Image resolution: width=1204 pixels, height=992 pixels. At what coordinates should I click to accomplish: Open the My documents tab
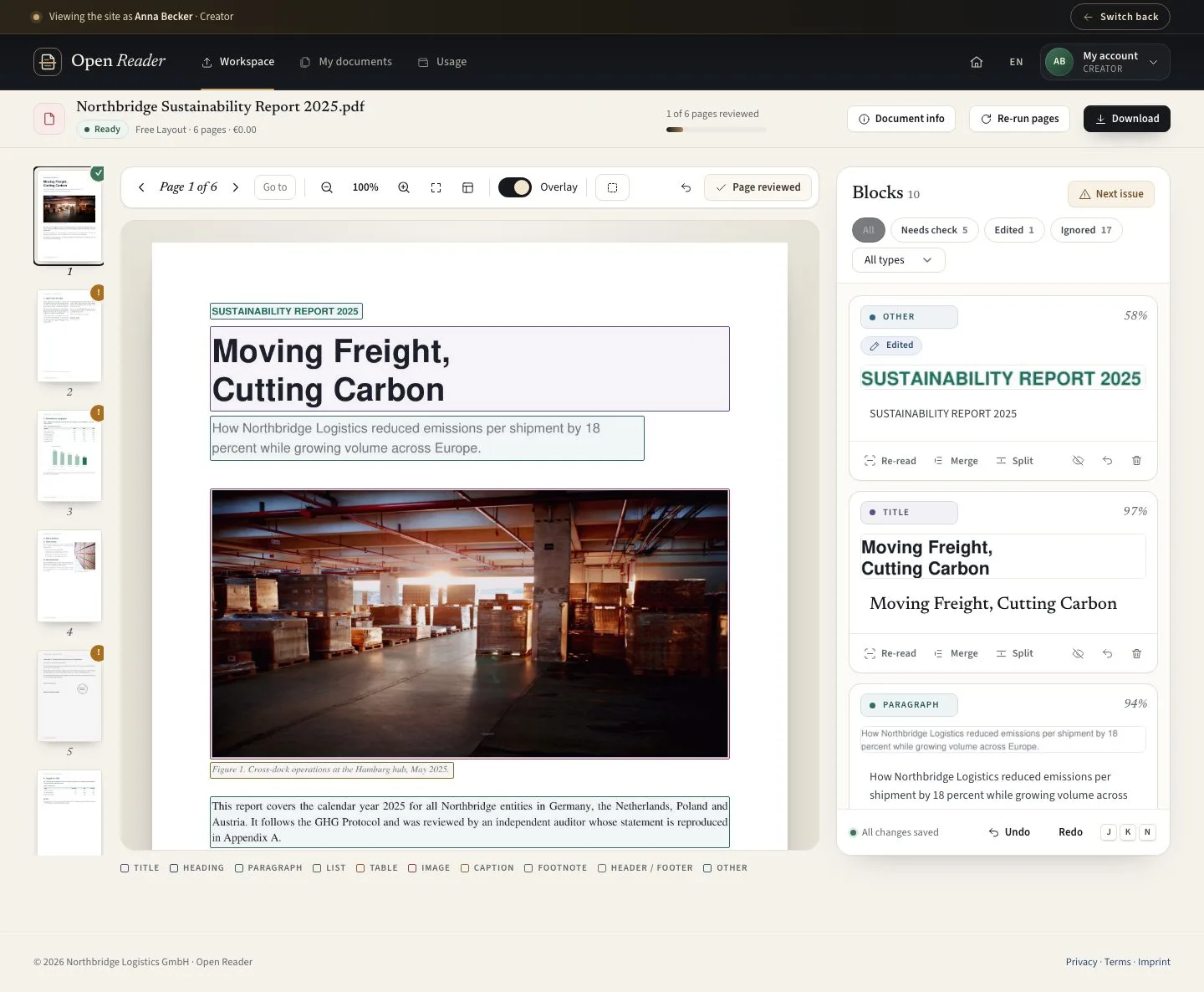point(346,62)
